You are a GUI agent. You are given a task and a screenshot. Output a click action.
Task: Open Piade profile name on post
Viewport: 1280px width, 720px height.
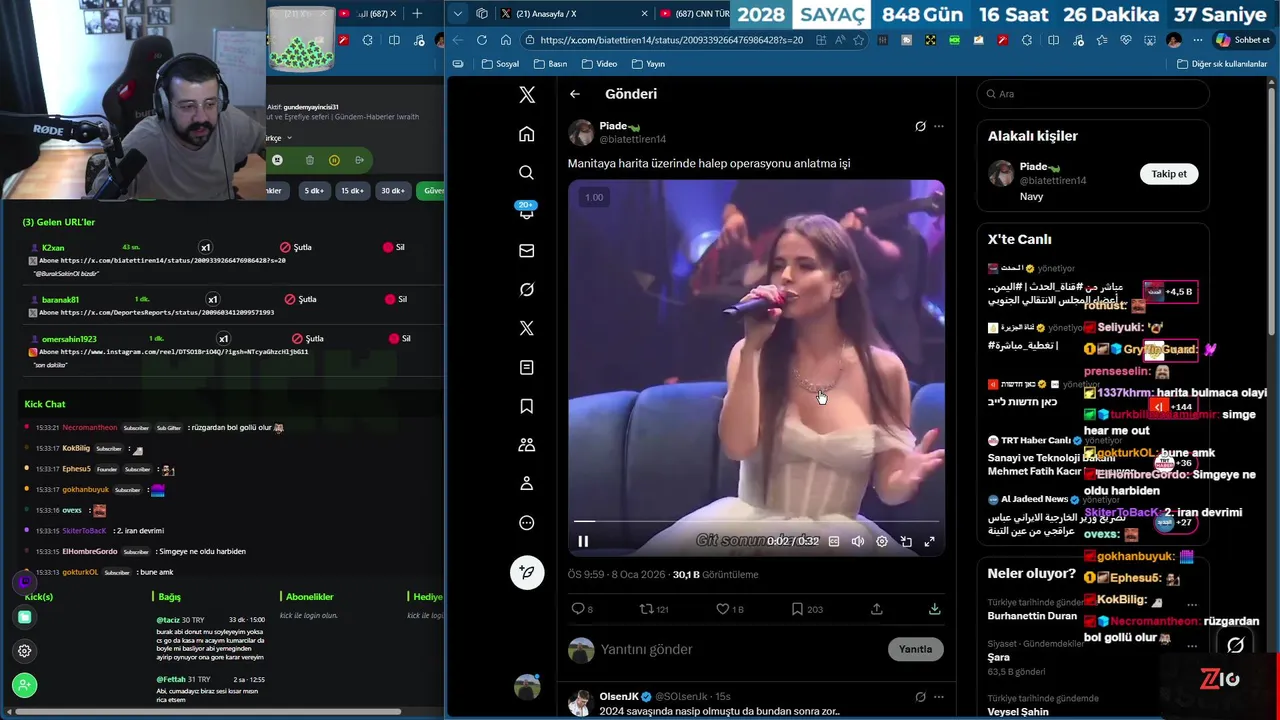(x=613, y=126)
